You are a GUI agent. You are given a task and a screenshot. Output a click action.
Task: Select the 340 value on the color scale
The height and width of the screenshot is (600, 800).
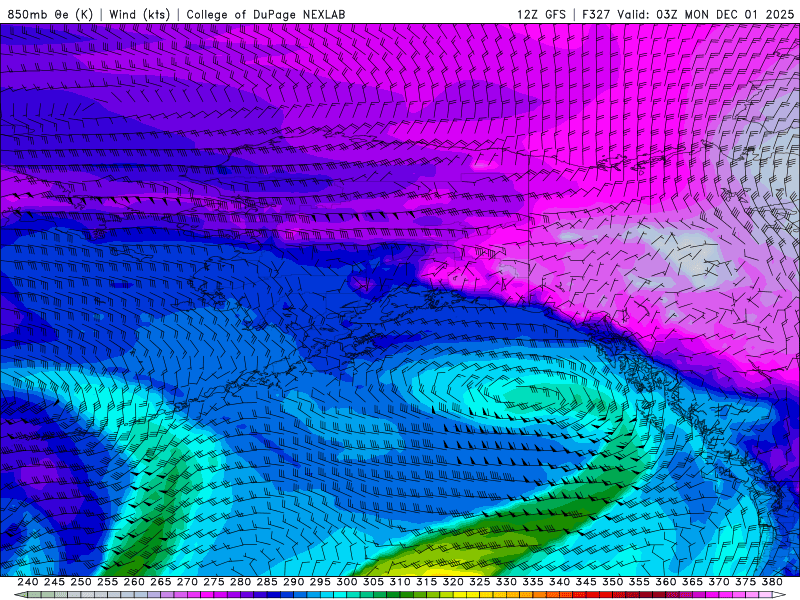pos(559,582)
